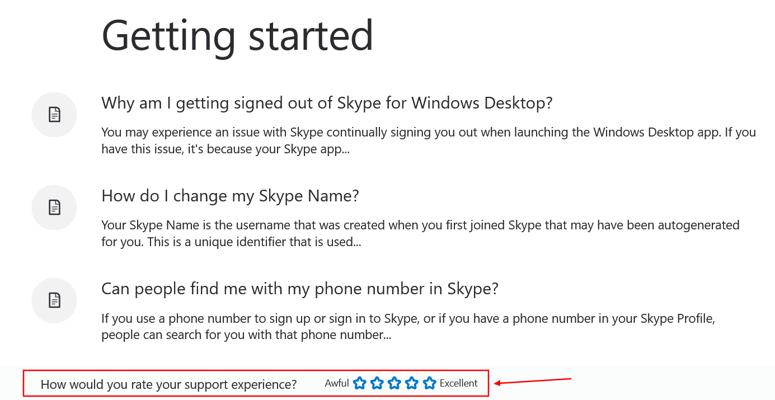Image resolution: width=775 pixels, height=400 pixels.
Task: Click the Skype Name article description paragraph
Action: (420, 233)
